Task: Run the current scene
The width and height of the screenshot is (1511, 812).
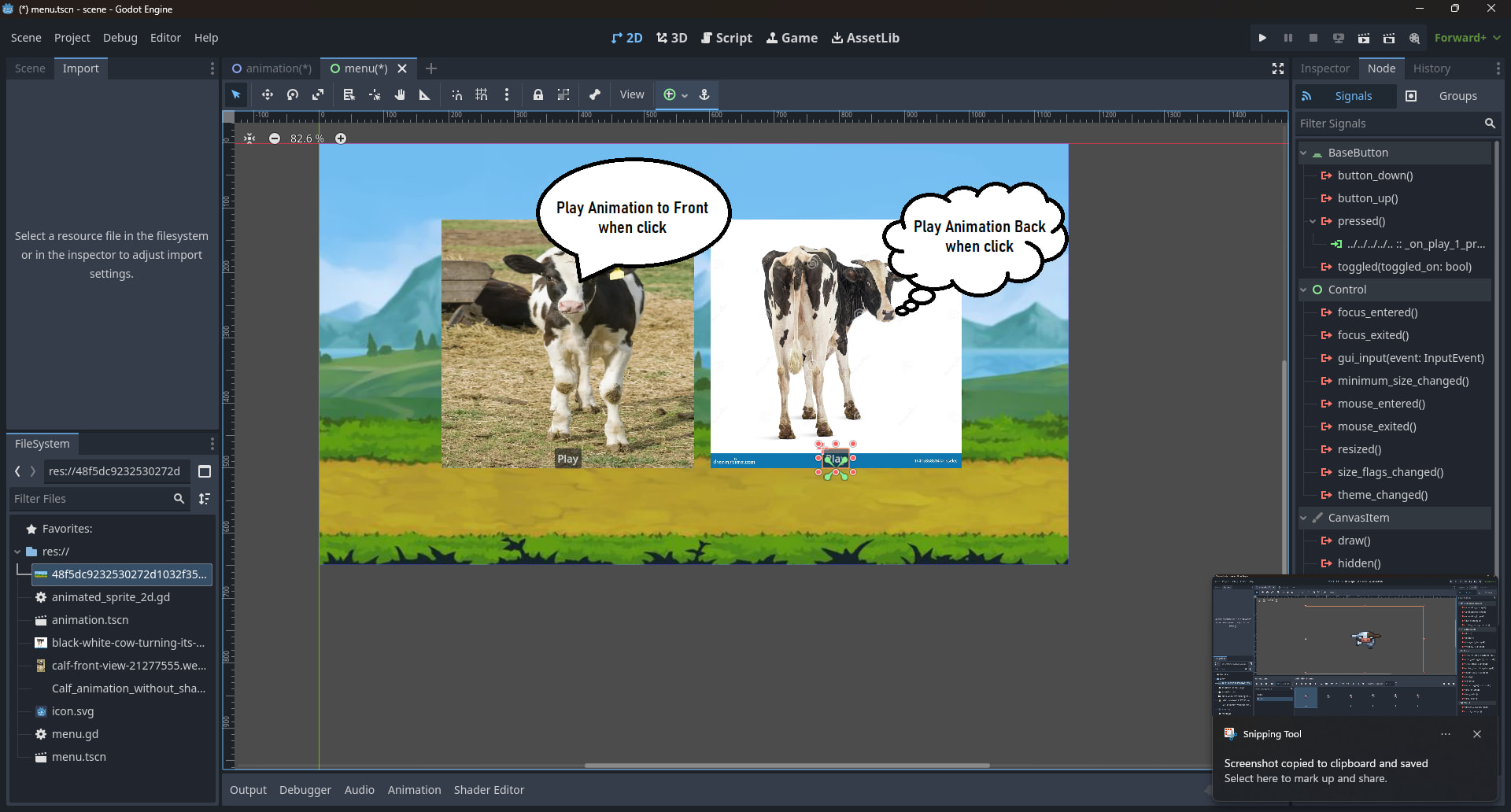Action: pyautogui.click(x=1364, y=38)
